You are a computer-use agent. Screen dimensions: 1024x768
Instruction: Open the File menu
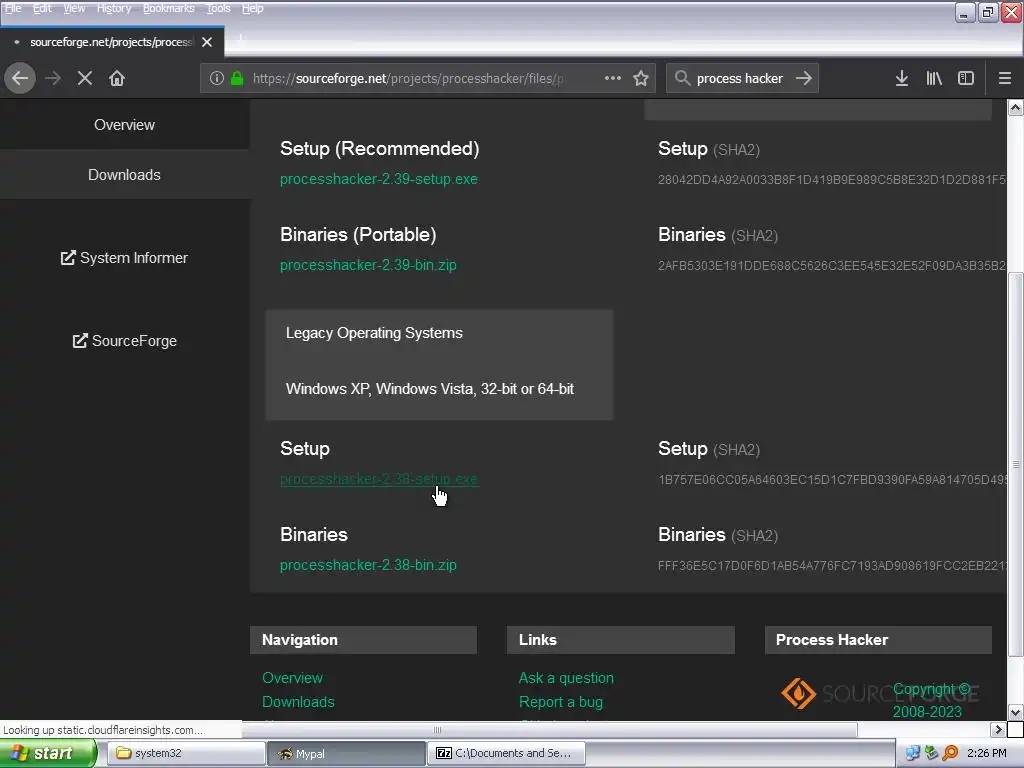coord(13,8)
